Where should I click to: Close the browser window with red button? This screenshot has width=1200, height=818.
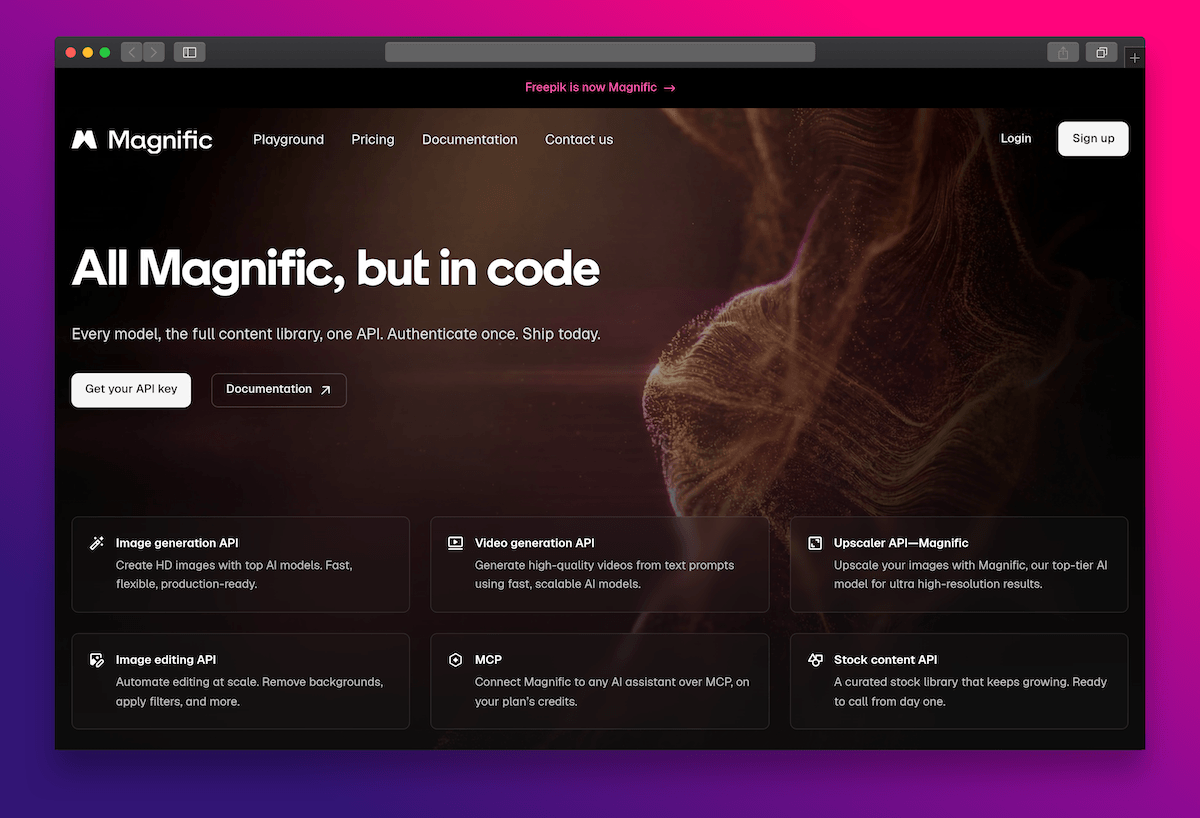coord(71,52)
